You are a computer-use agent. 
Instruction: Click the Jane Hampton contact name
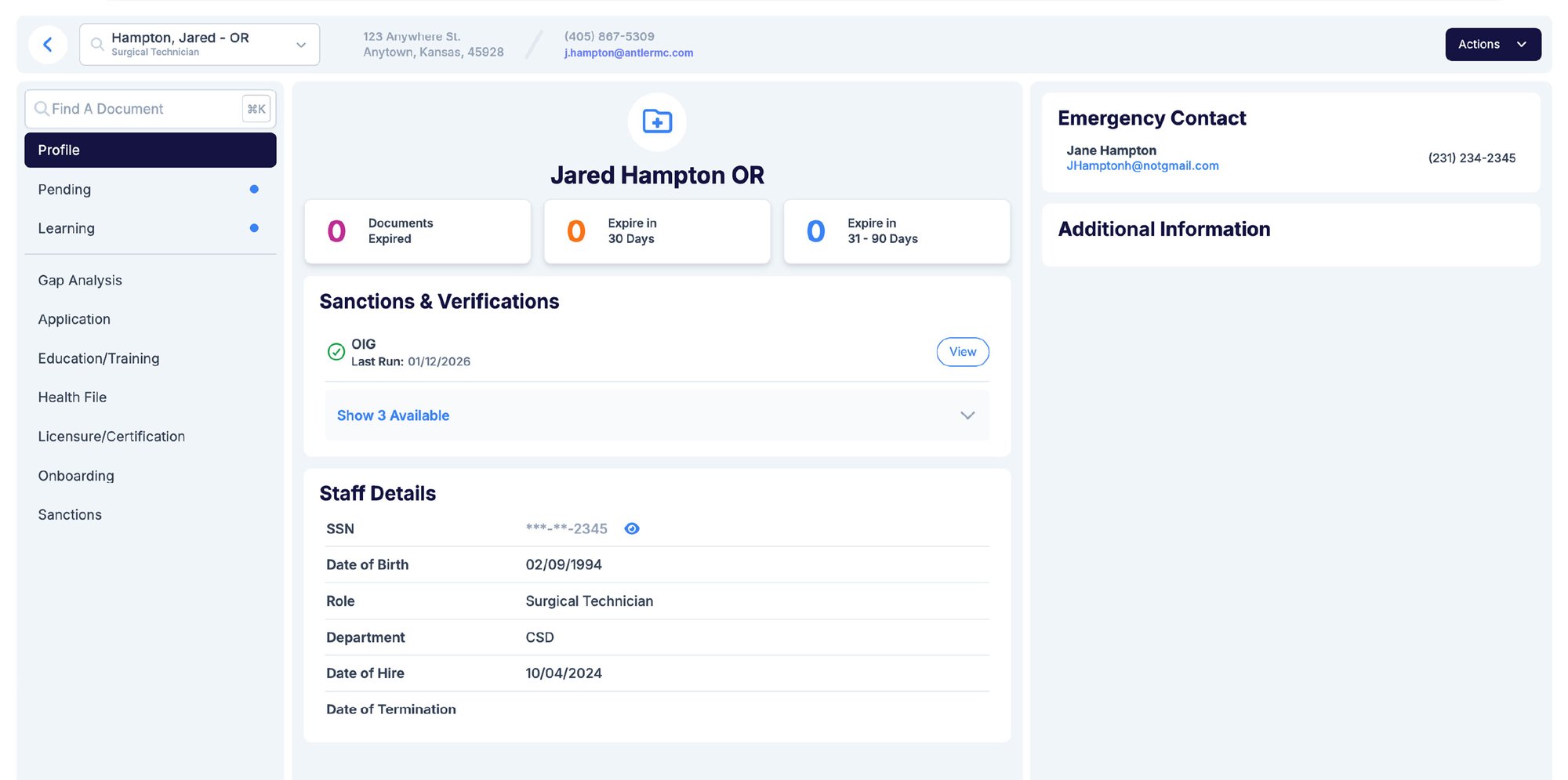[x=1111, y=151]
